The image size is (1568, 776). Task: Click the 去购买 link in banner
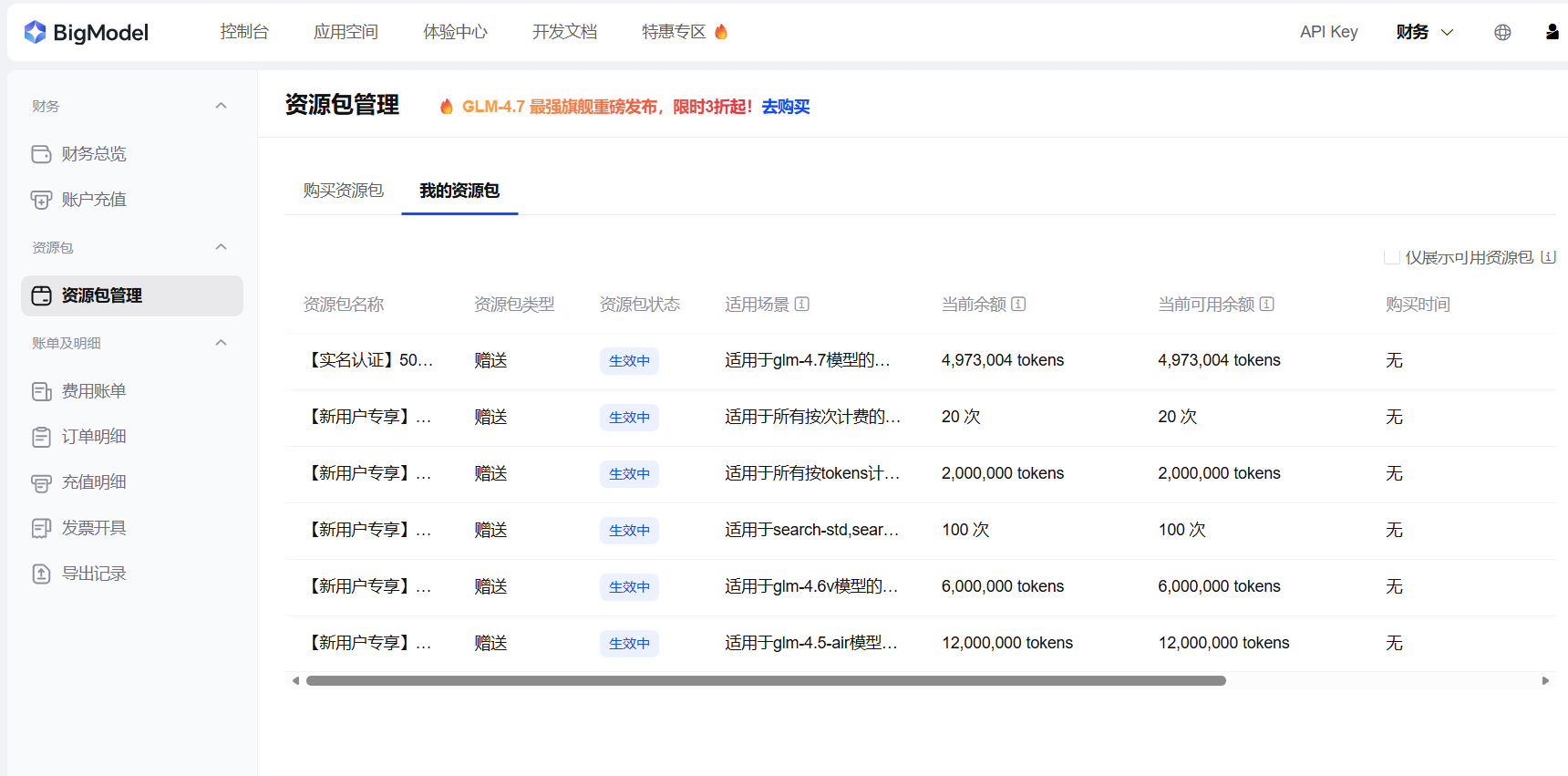785,107
